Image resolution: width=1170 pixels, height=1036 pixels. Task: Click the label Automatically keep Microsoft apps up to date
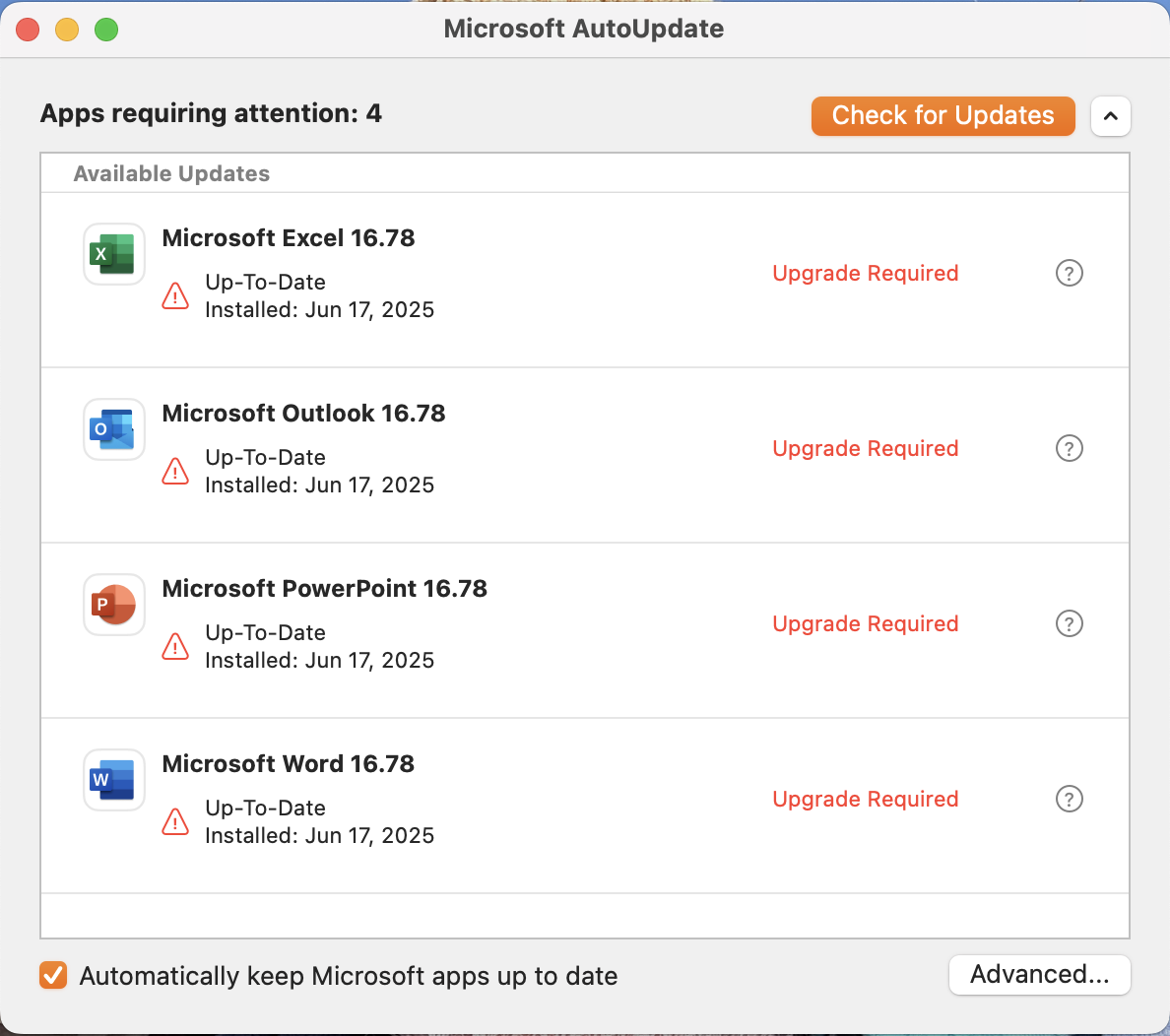click(x=350, y=976)
